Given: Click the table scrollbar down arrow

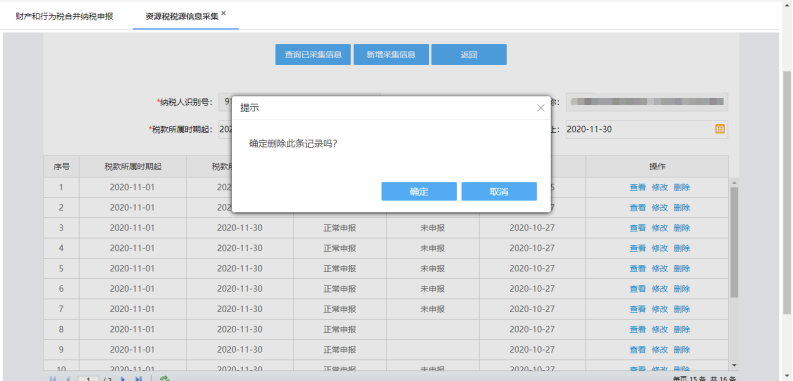Looking at the screenshot, I should [734, 365].
